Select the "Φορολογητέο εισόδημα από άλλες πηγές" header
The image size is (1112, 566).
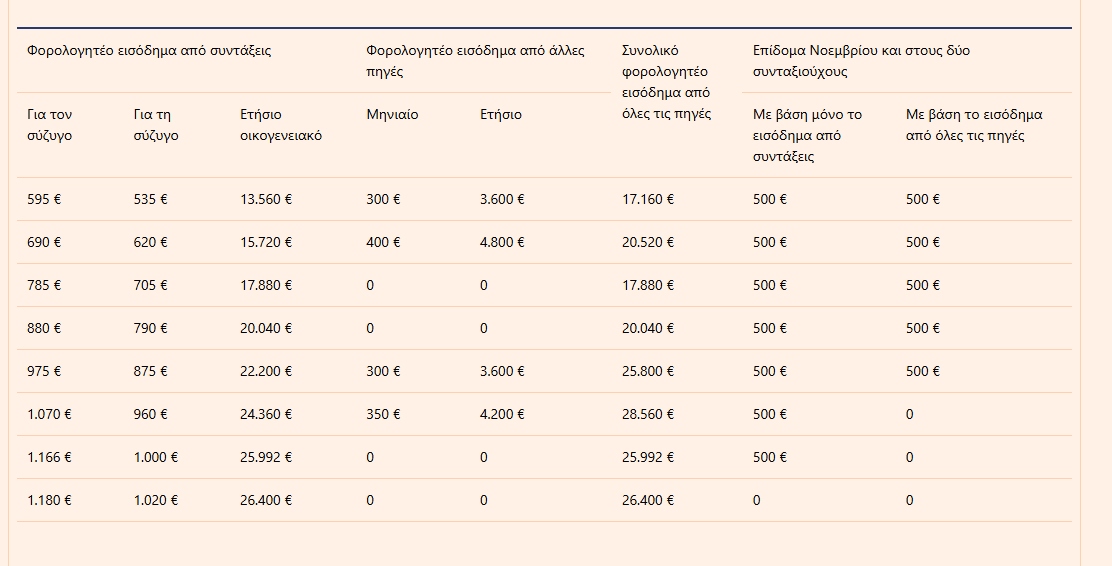point(475,60)
